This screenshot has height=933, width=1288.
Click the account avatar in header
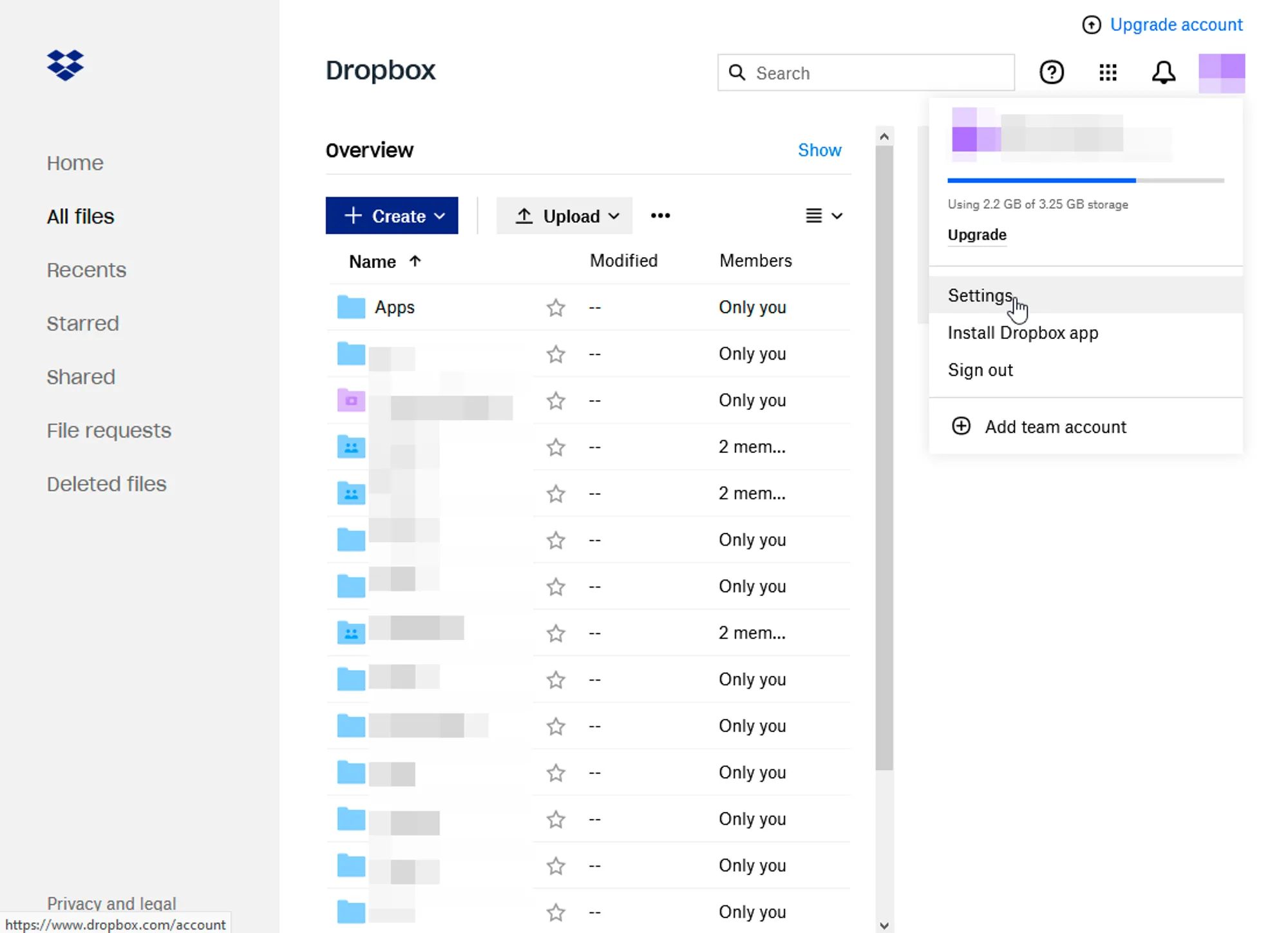click(x=1221, y=73)
